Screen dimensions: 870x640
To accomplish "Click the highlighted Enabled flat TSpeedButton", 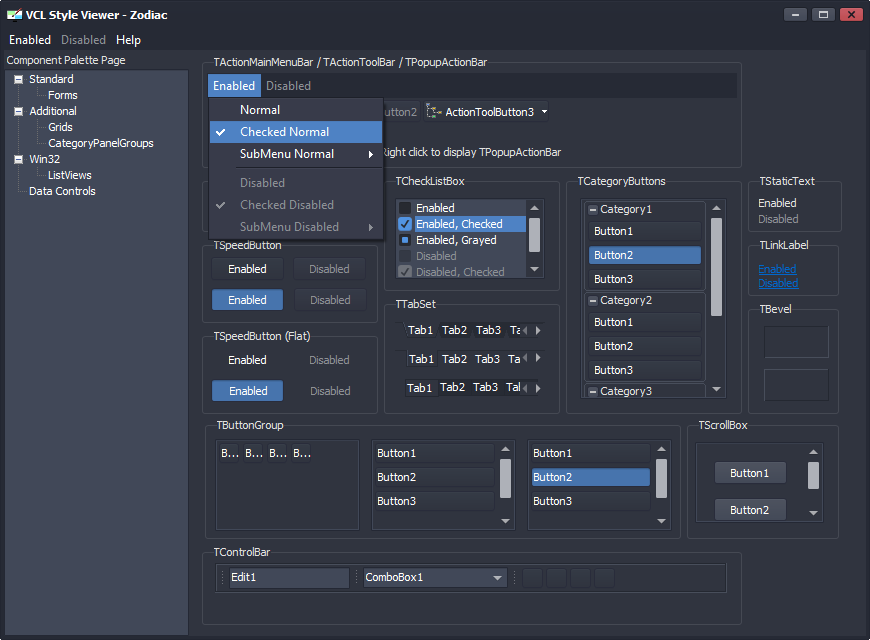I will click(x=247, y=391).
